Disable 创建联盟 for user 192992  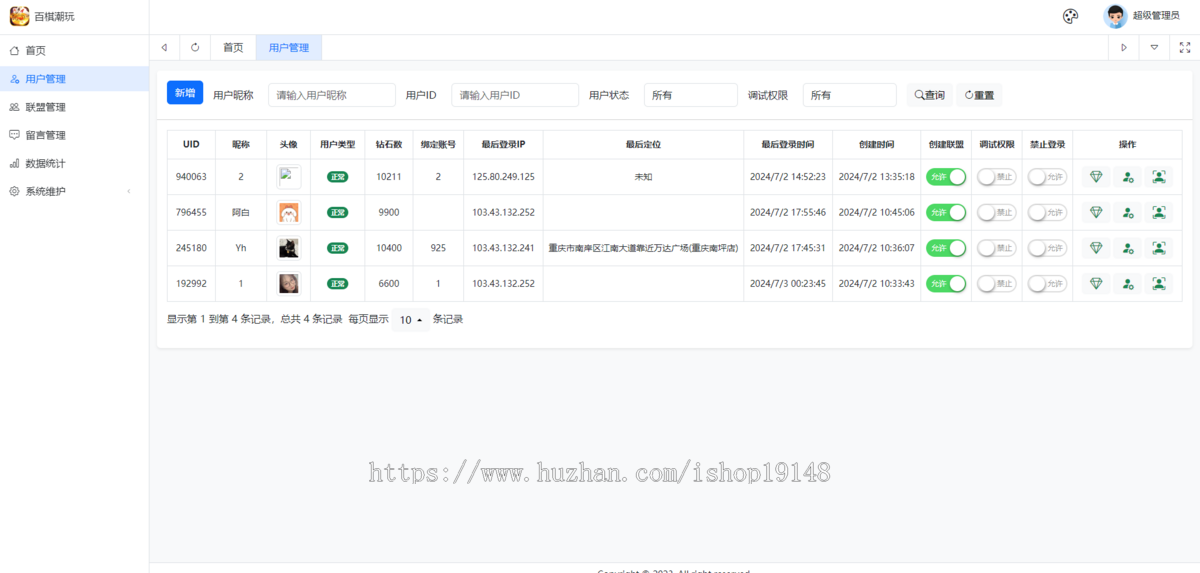click(x=946, y=284)
